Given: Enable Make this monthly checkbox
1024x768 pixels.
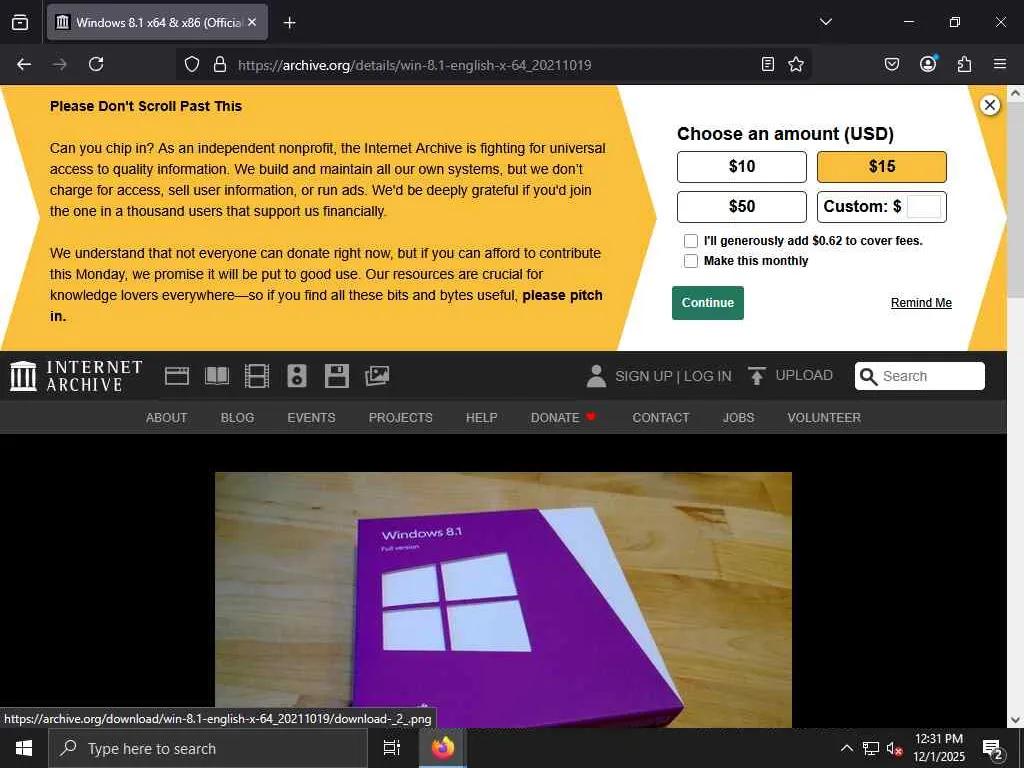Looking at the screenshot, I should pos(691,261).
